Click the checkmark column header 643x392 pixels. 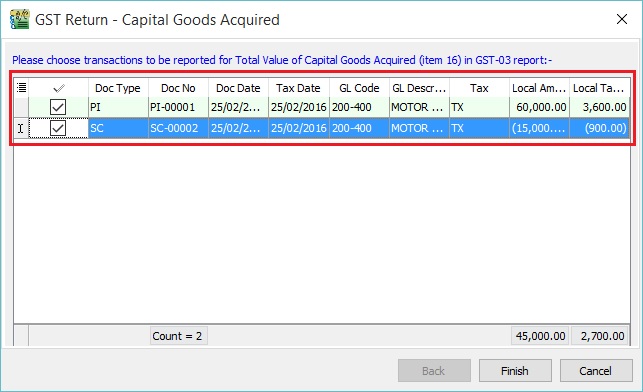click(x=59, y=88)
